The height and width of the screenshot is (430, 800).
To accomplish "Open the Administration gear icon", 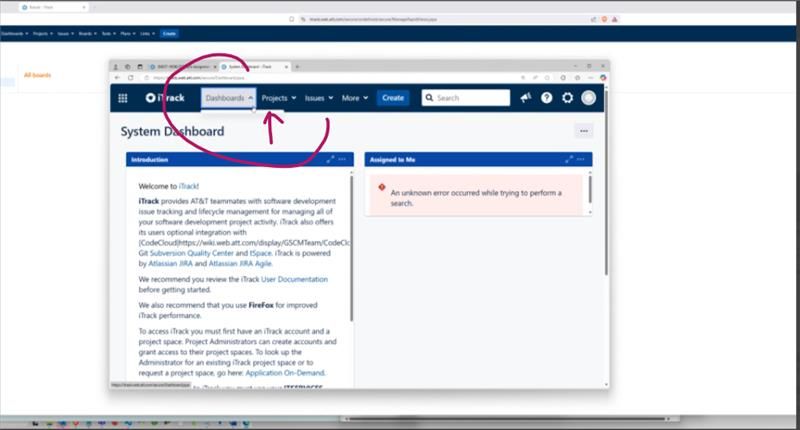I will coord(567,97).
